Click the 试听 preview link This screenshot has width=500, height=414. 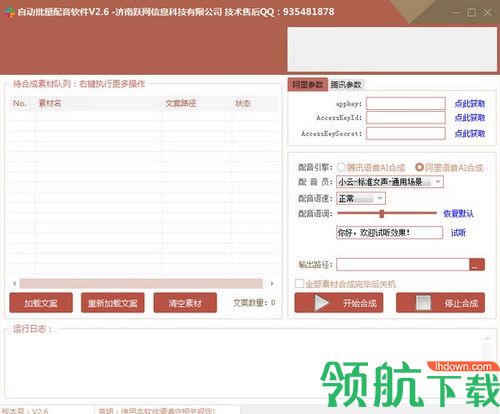click(x=458, y=233)
